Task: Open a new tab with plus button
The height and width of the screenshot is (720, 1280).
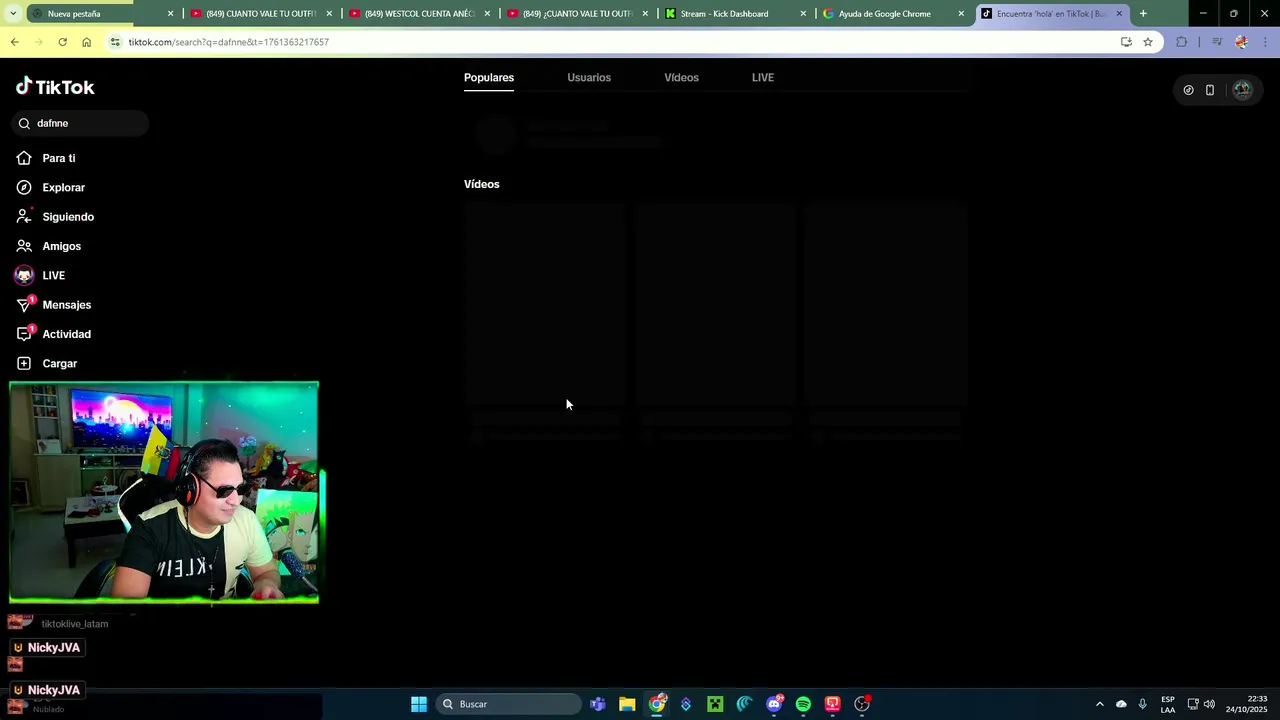Action: coord(1143,14)
